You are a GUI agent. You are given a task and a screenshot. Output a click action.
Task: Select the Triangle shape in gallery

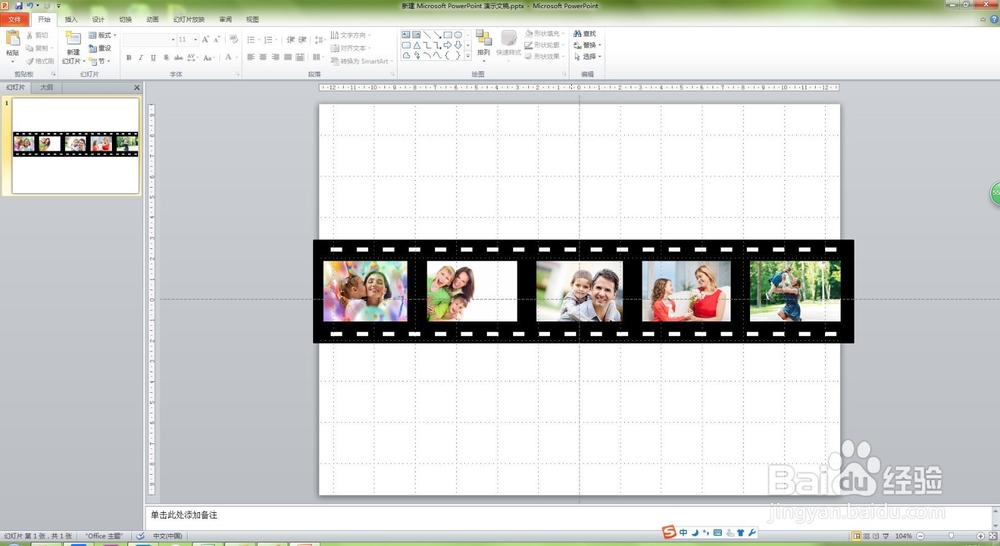click(416, 45)
